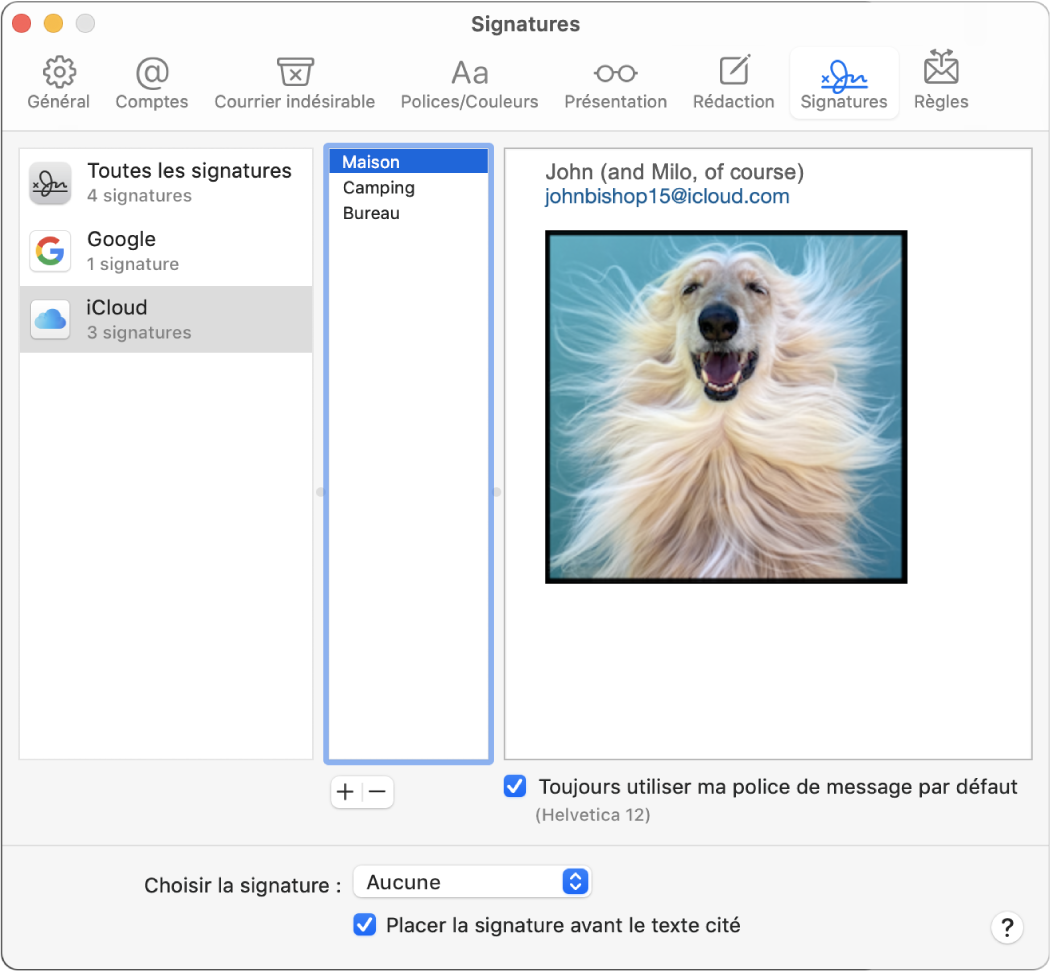Open the Règles settings pane
This screenshot has height=971, width=1051.
click(x=940, y=82)
